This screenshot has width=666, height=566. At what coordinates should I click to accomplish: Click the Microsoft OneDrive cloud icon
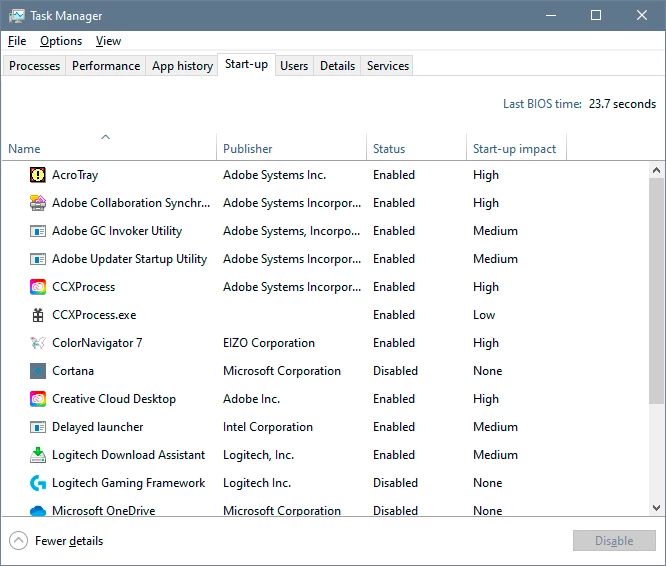tap(38, 510)
